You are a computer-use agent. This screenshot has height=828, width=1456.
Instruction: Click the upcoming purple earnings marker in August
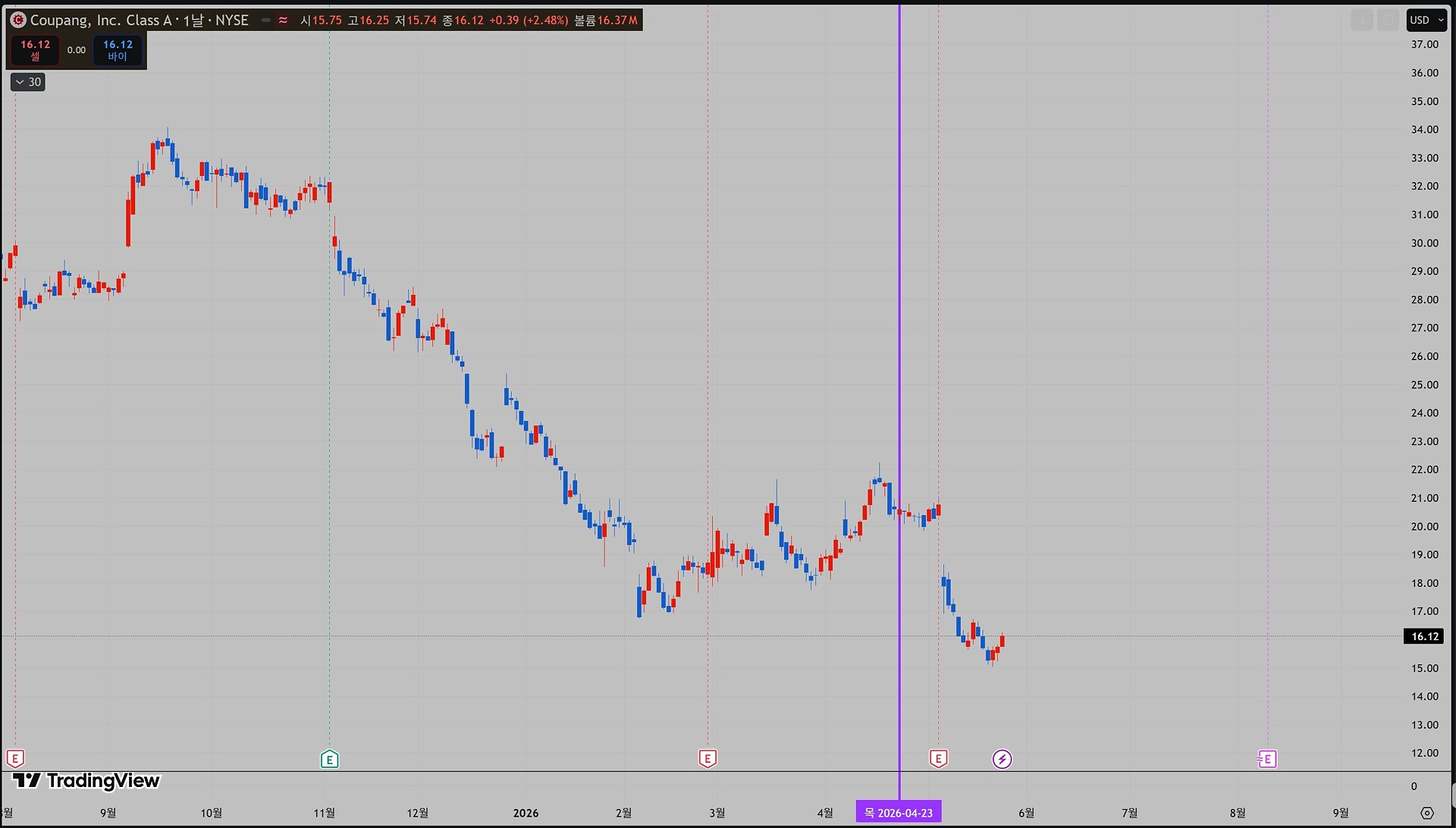(x=1267, y=759)
